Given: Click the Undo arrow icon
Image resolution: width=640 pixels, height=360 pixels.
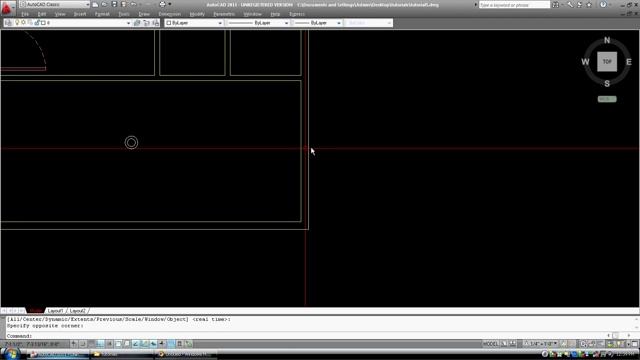Looking at the screenshot, I should (133, 4).
